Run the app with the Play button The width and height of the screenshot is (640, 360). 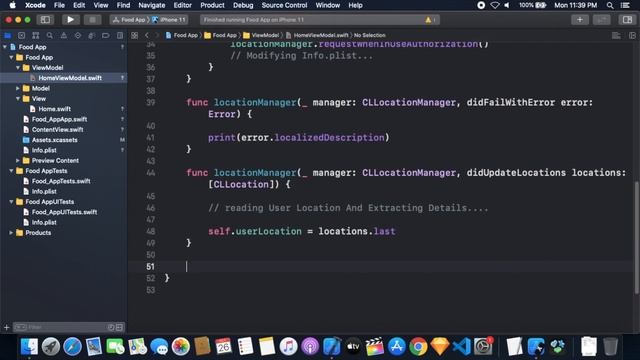point(70,20)
